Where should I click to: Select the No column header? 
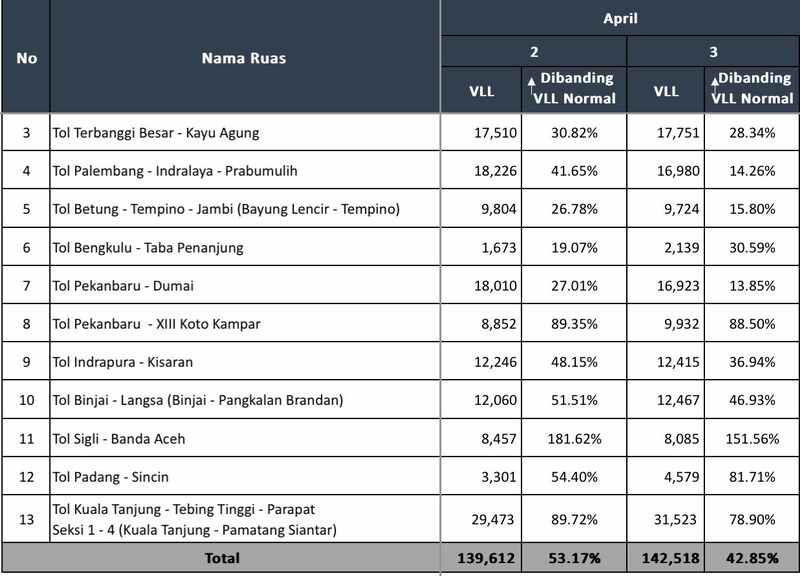(x=27, y=58)
